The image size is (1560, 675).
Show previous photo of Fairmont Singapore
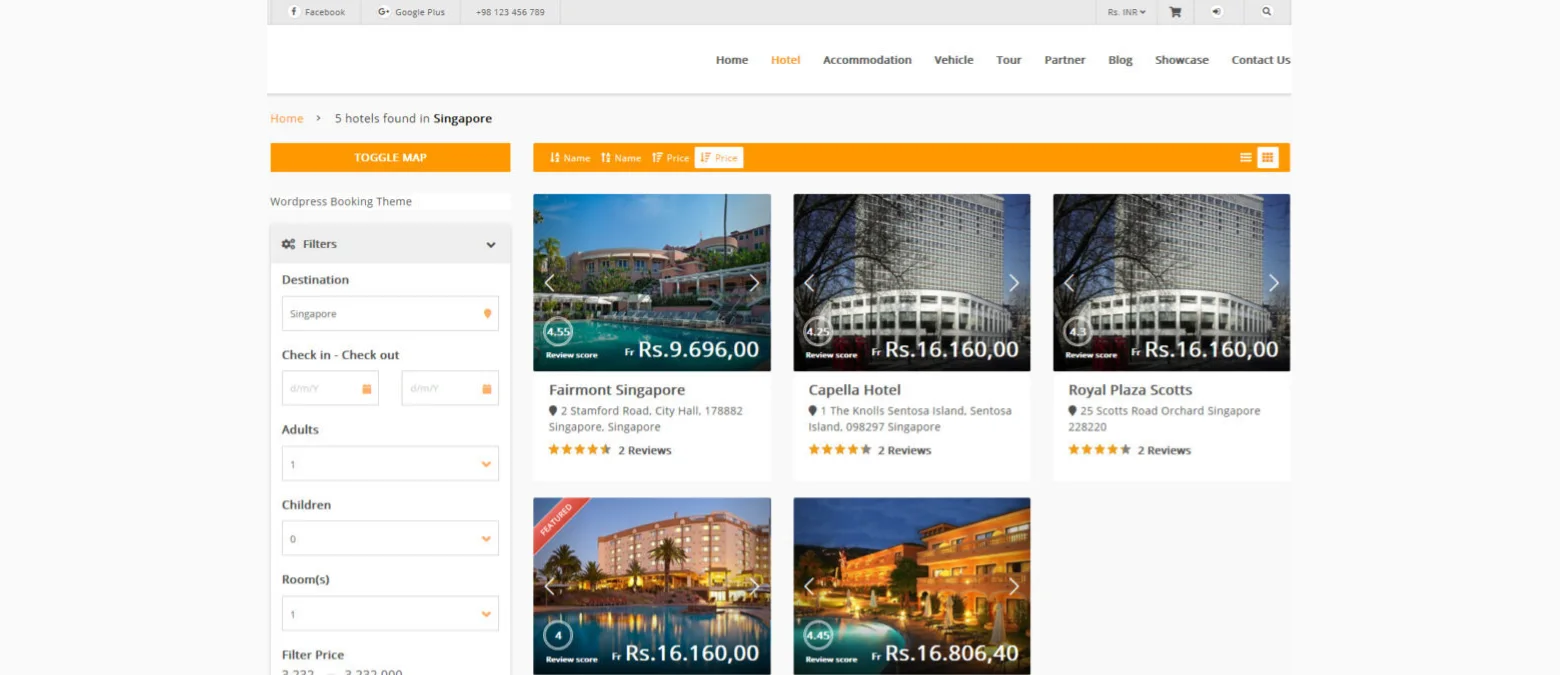pyautogui.click(x=549, y=283)
